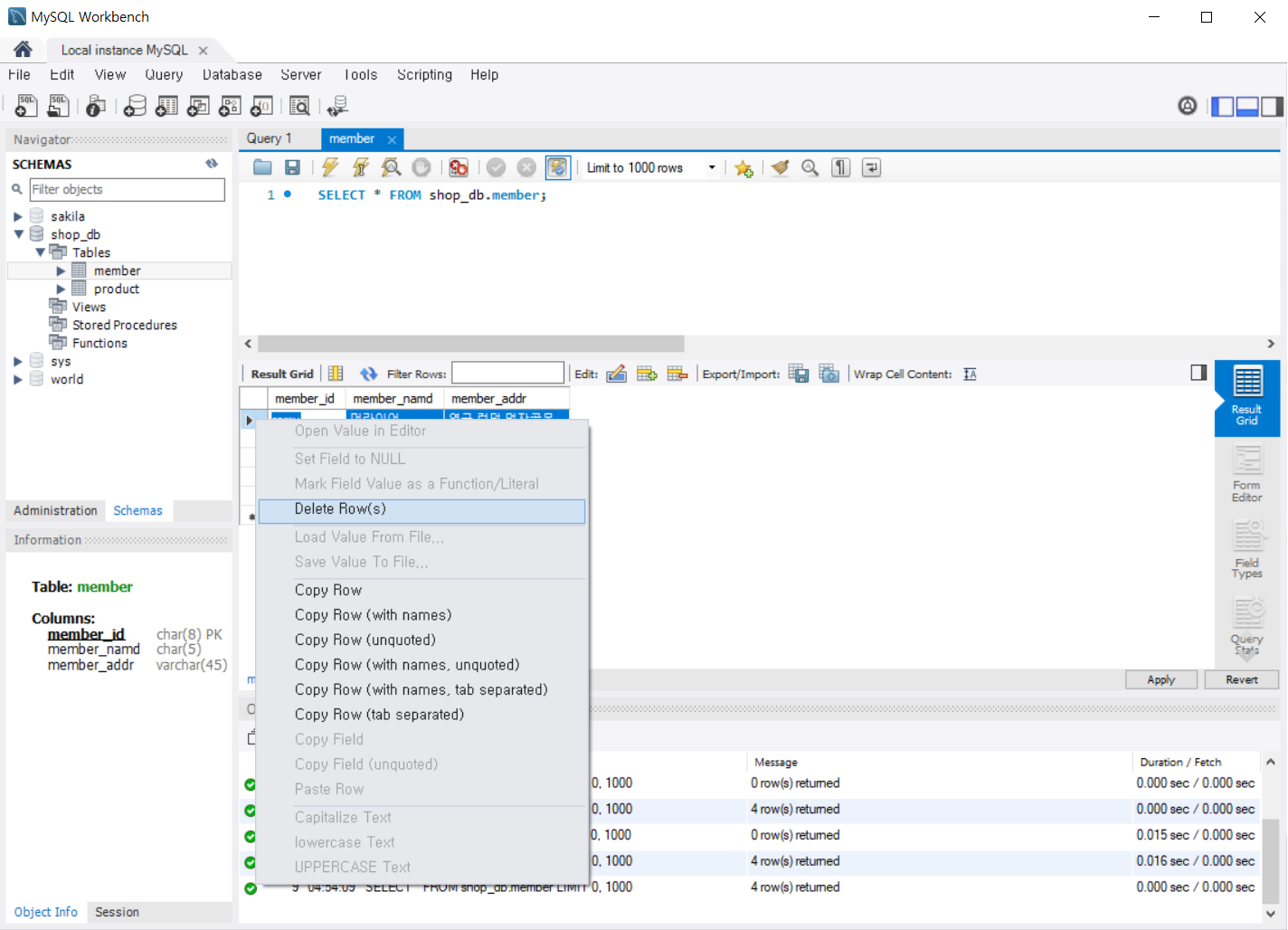Open the find panel magnifier icon

point(810,167)
